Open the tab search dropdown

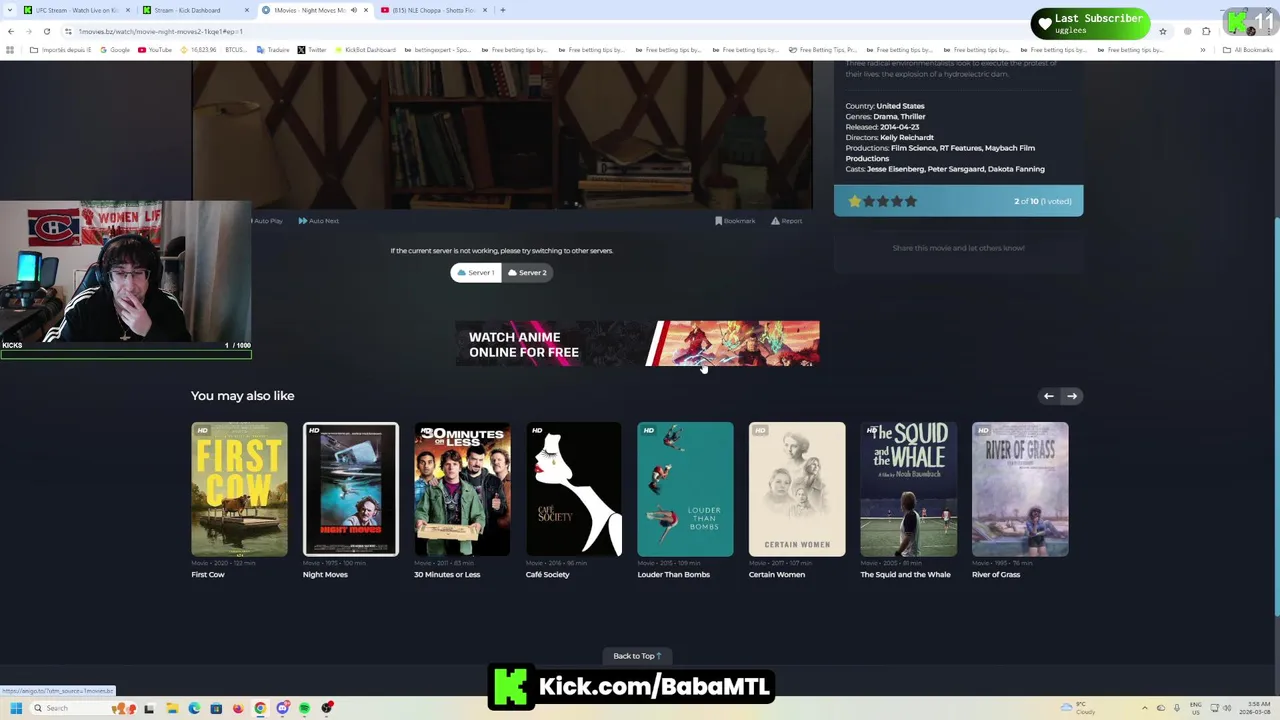[x=8, y=10]
